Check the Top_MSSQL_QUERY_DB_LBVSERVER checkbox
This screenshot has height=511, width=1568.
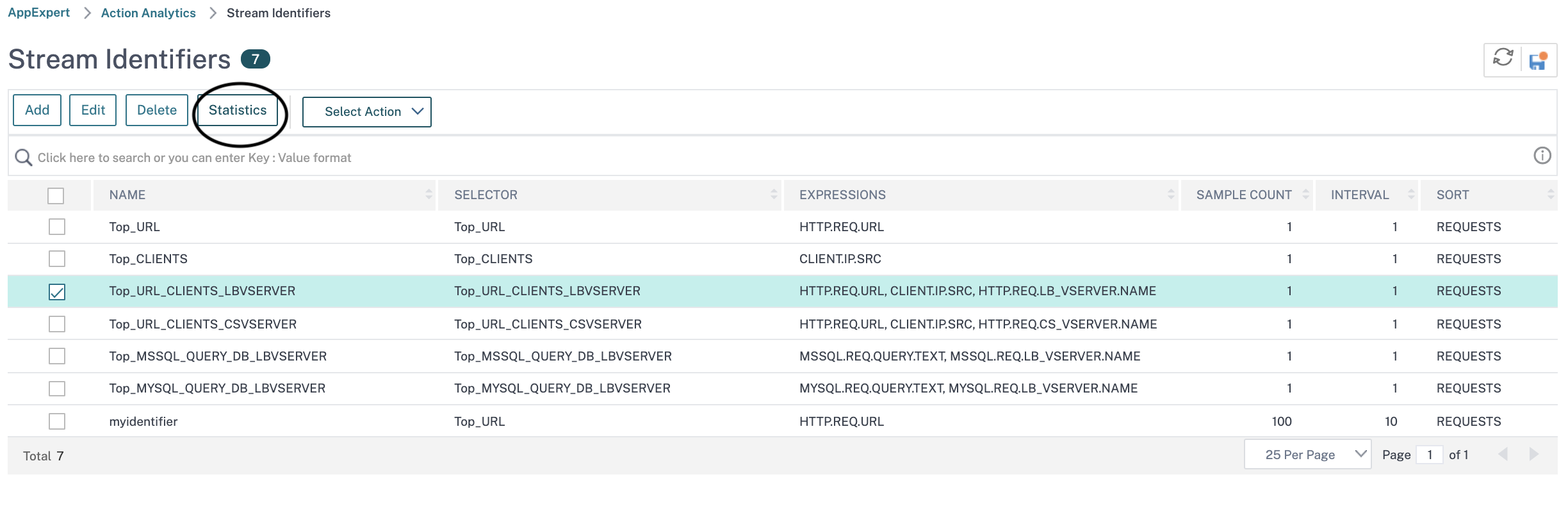point(57,356)
